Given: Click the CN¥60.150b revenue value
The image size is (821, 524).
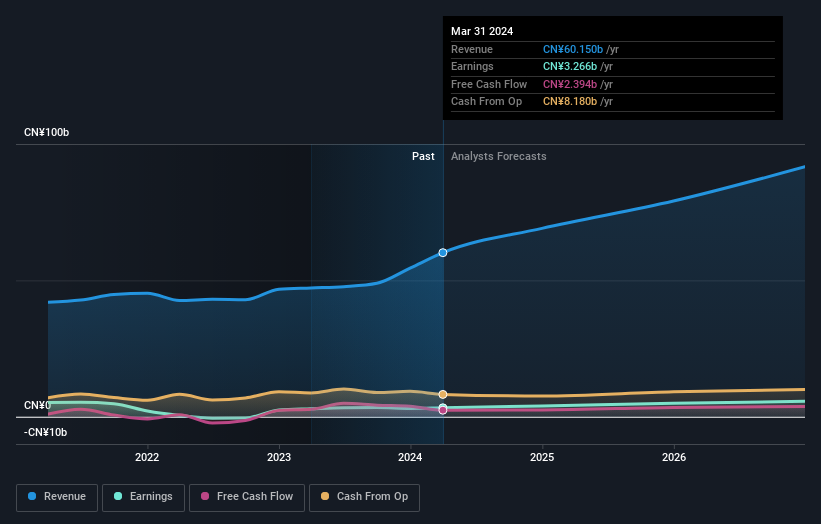Looking at the screenshot, I should pos(573,49).
